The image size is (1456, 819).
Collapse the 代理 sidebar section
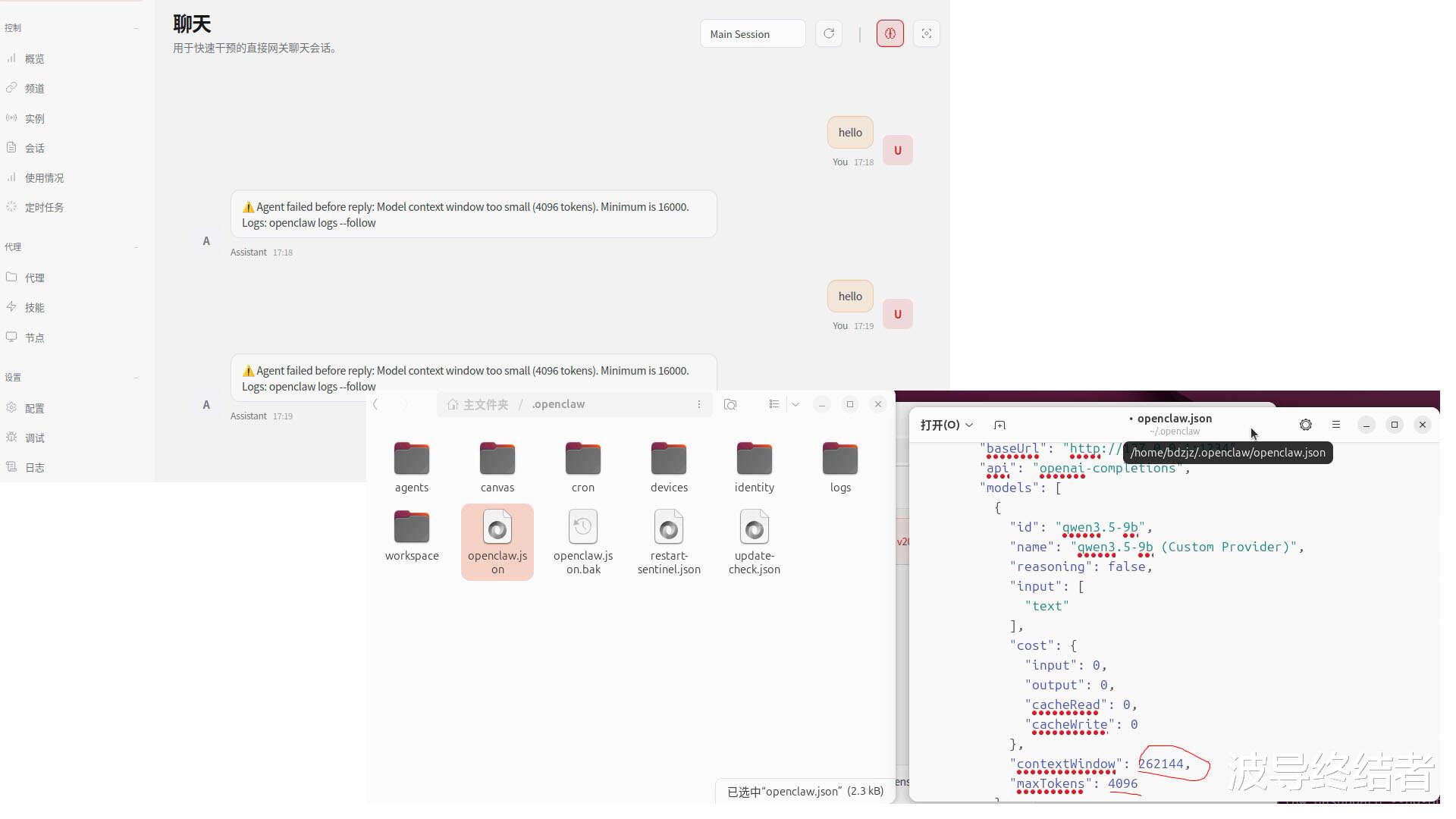[136, 247]
